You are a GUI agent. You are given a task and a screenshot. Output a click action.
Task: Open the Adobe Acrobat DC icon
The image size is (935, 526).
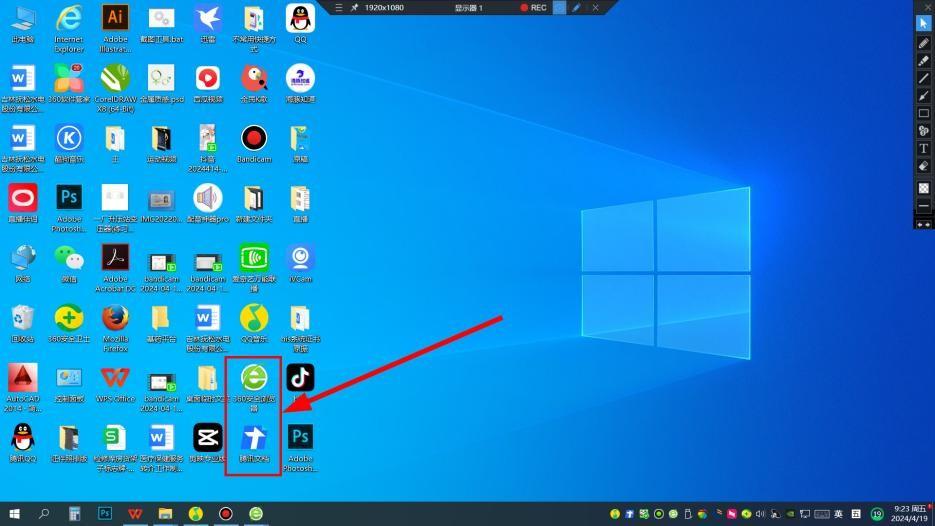point(115,258)
